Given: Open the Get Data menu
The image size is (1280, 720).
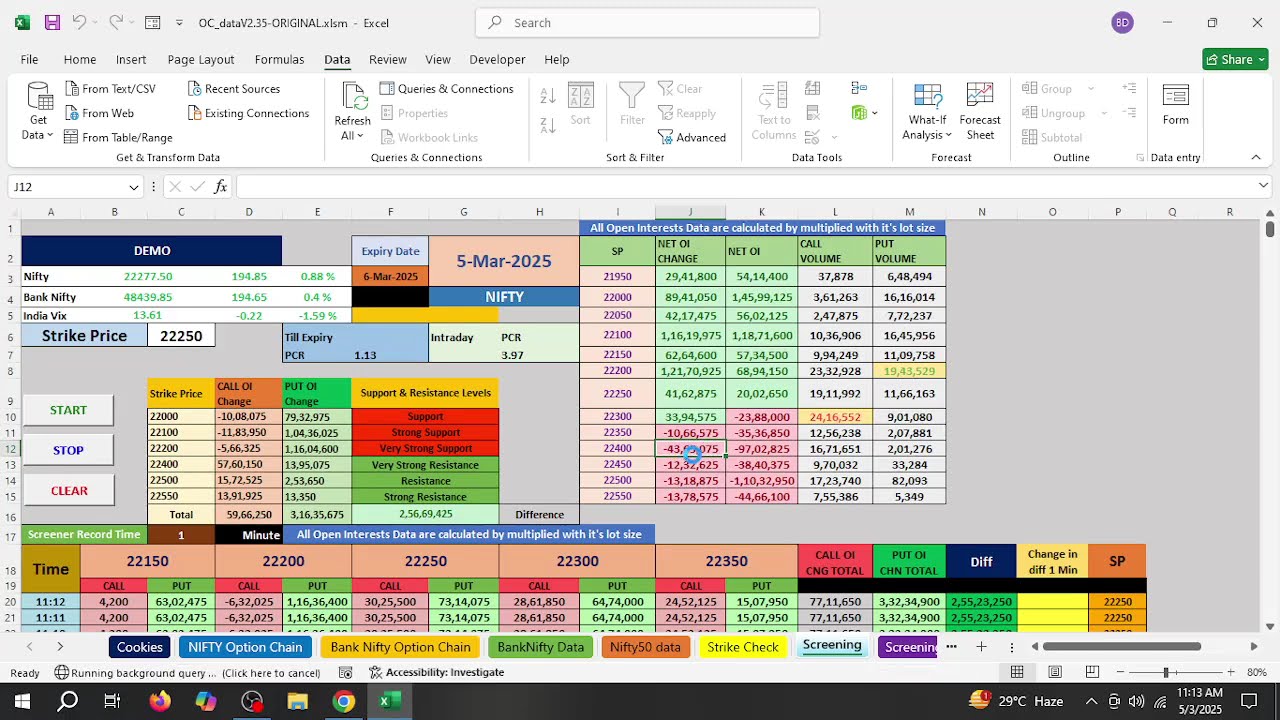Looking at the screenshot, I should [38, 111].
